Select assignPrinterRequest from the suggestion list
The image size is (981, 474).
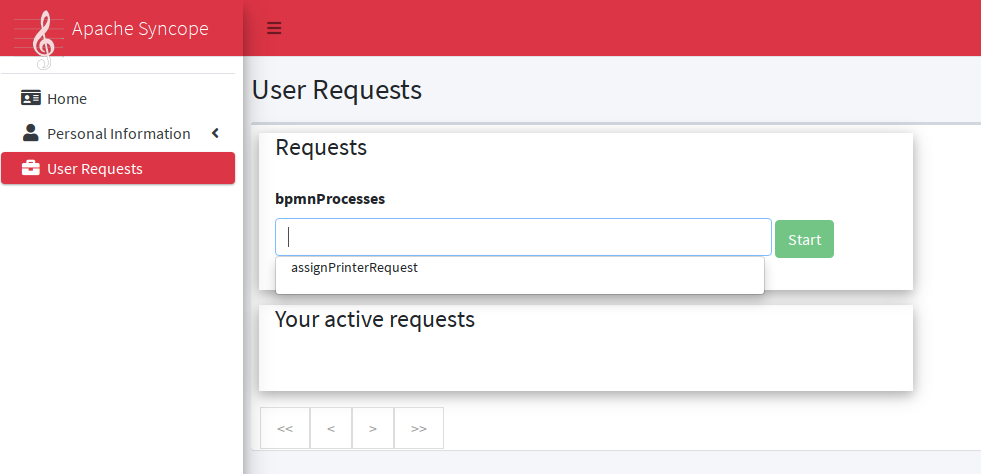point(354,268)
